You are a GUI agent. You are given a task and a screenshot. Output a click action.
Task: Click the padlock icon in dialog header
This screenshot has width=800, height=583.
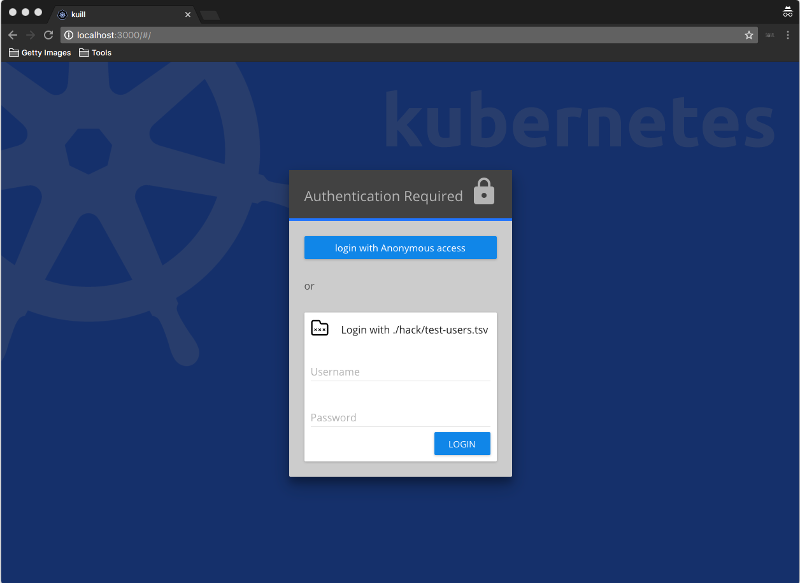click(484, 191)
